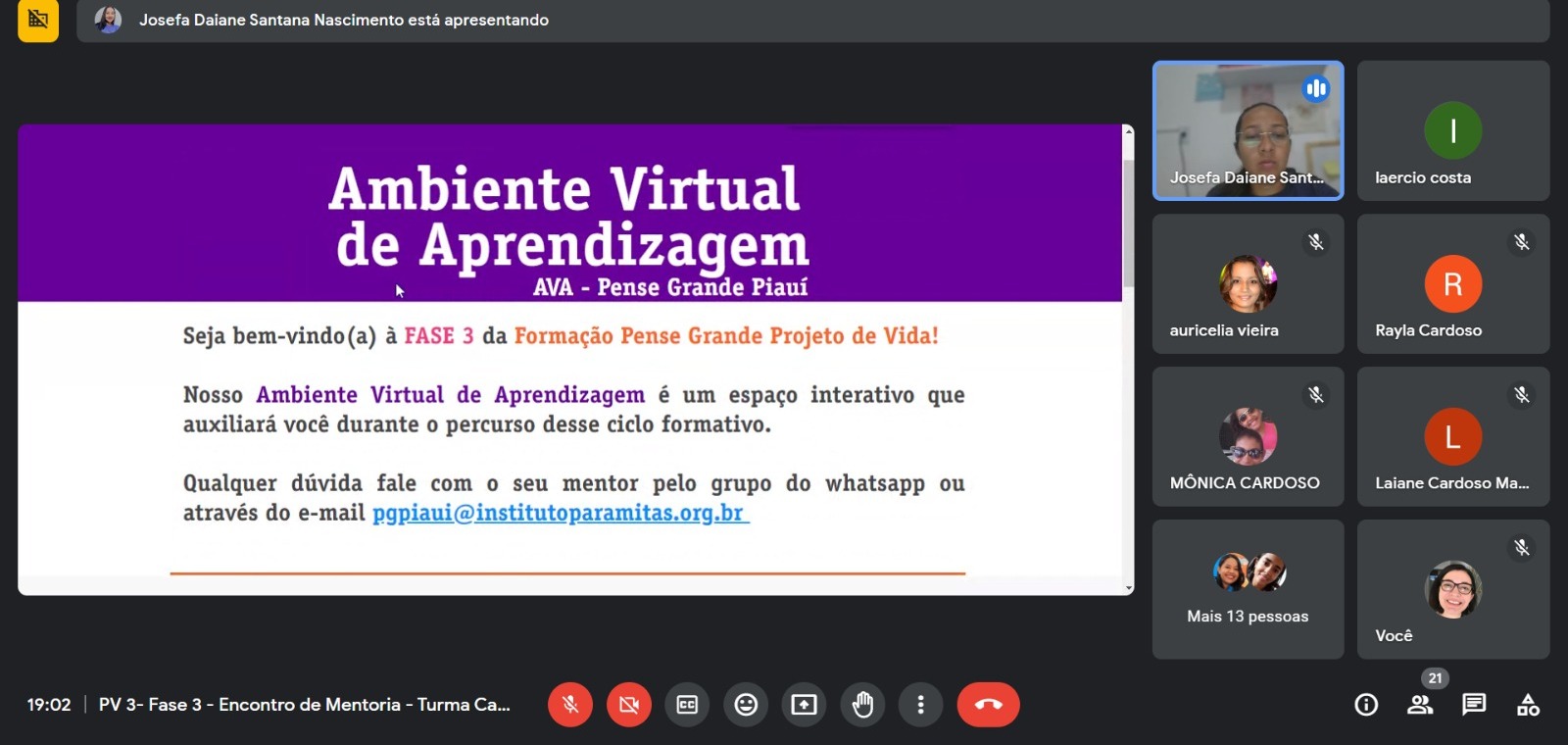The image size is (1568, 745).
Task: Select Laiane Cardoso Ma... participant tile
Action: click(x=1453, y=436)
